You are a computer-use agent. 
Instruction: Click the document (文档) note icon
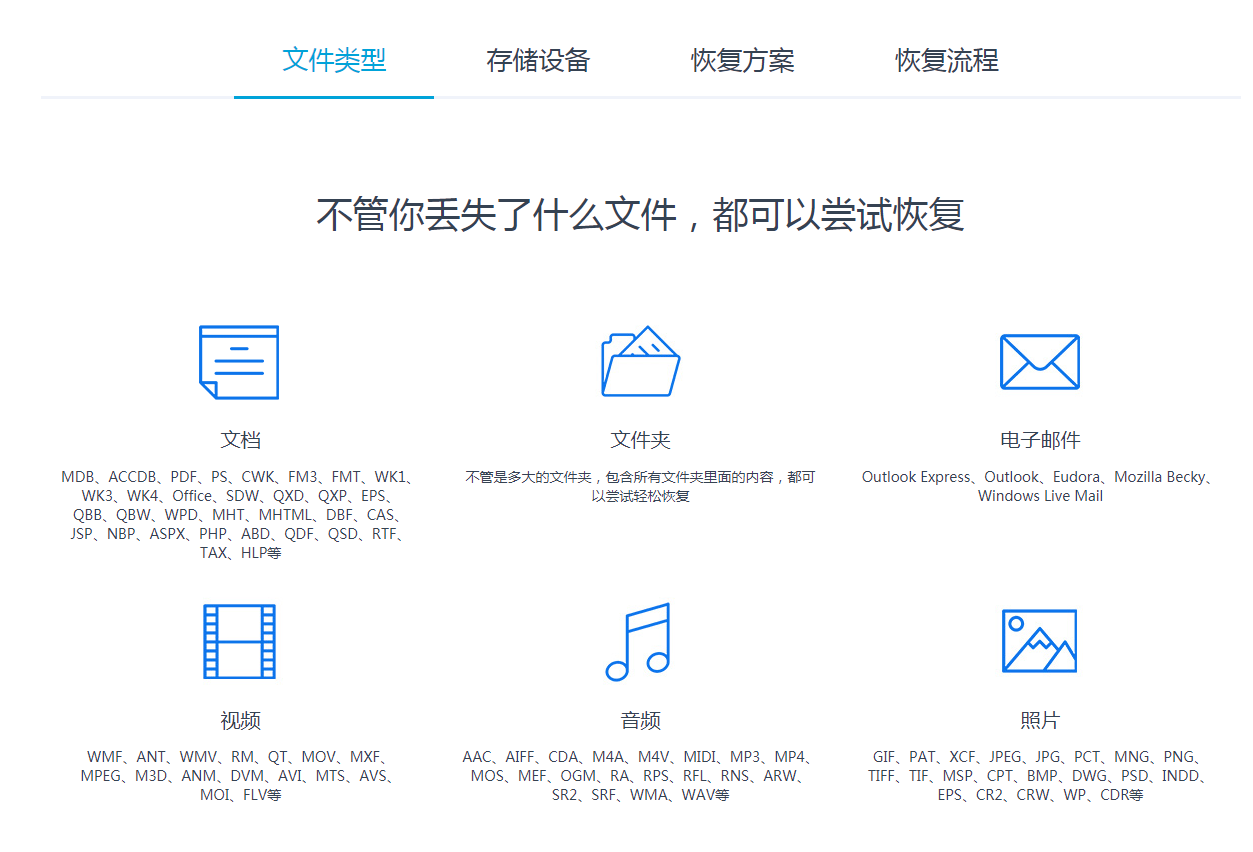point(239,362)
